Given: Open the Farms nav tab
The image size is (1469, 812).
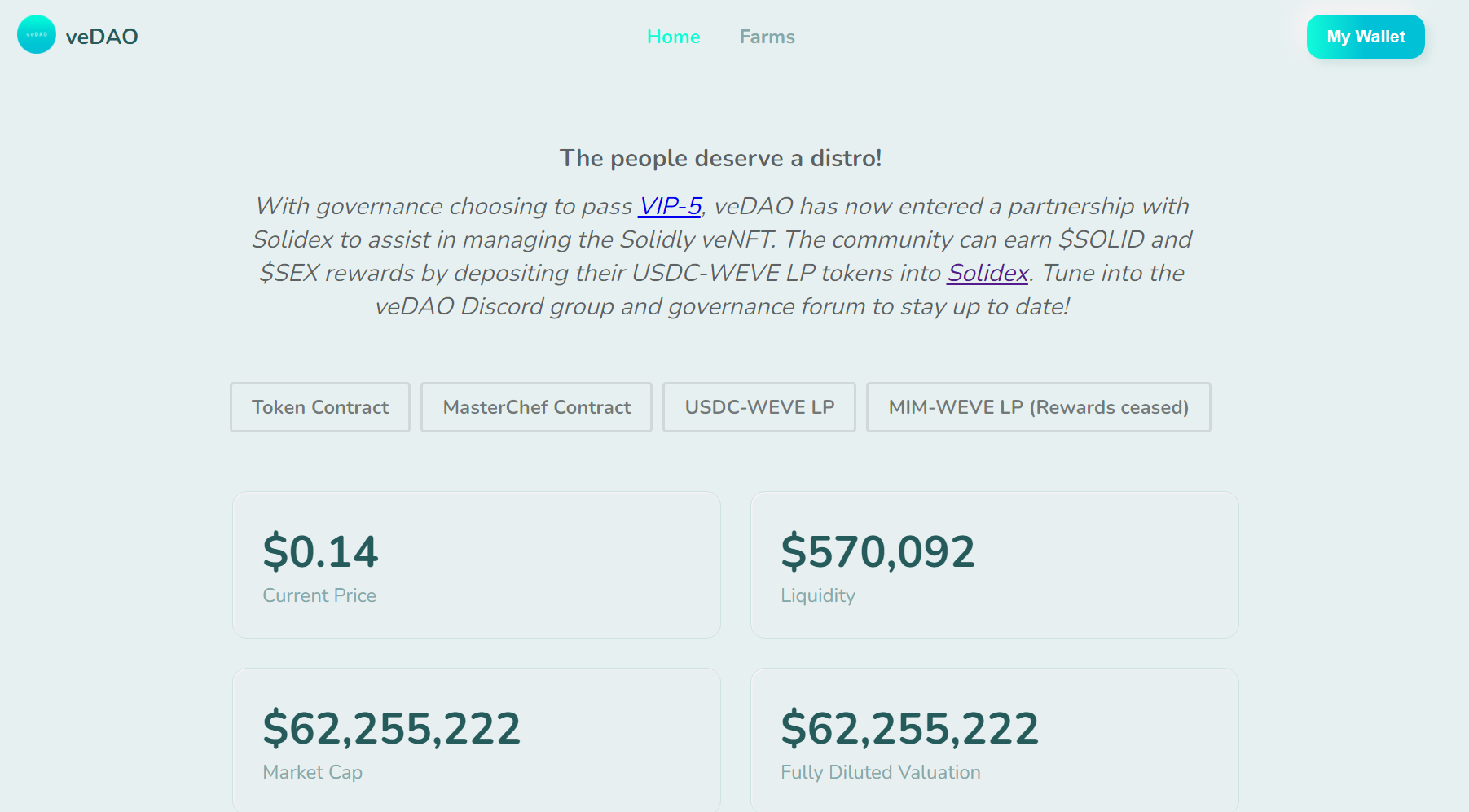Looking at the screenshot, I should tap(767, 37).
